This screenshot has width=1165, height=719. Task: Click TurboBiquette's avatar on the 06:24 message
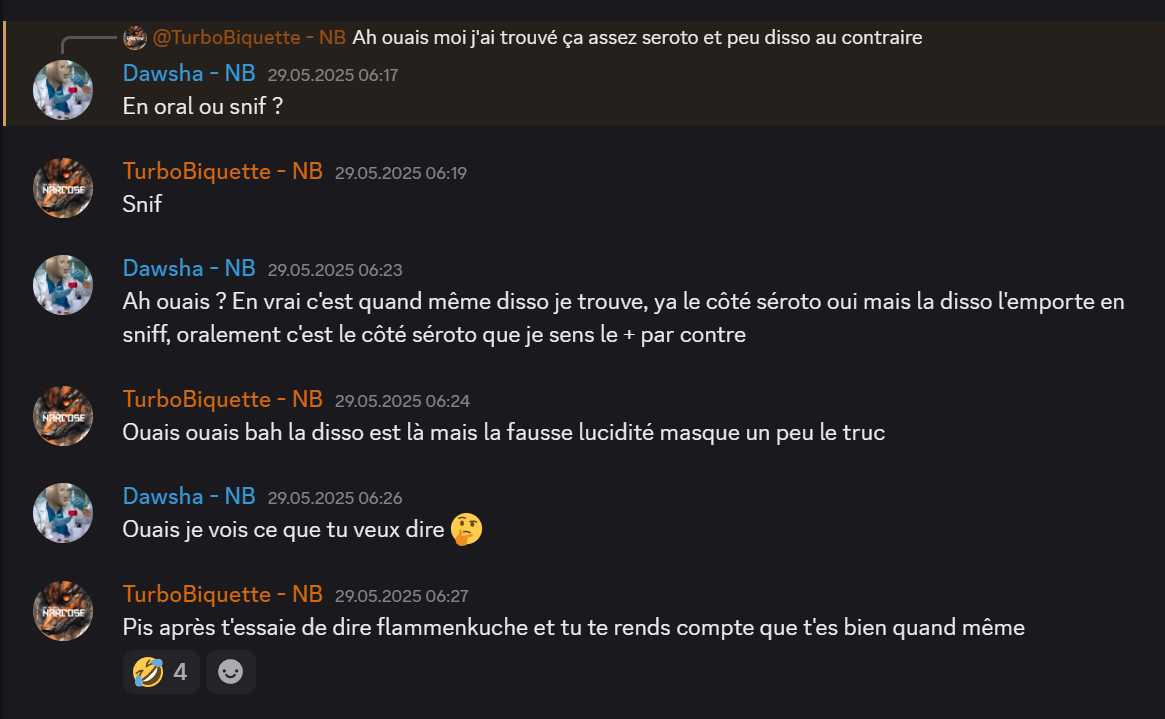[63, 416]
